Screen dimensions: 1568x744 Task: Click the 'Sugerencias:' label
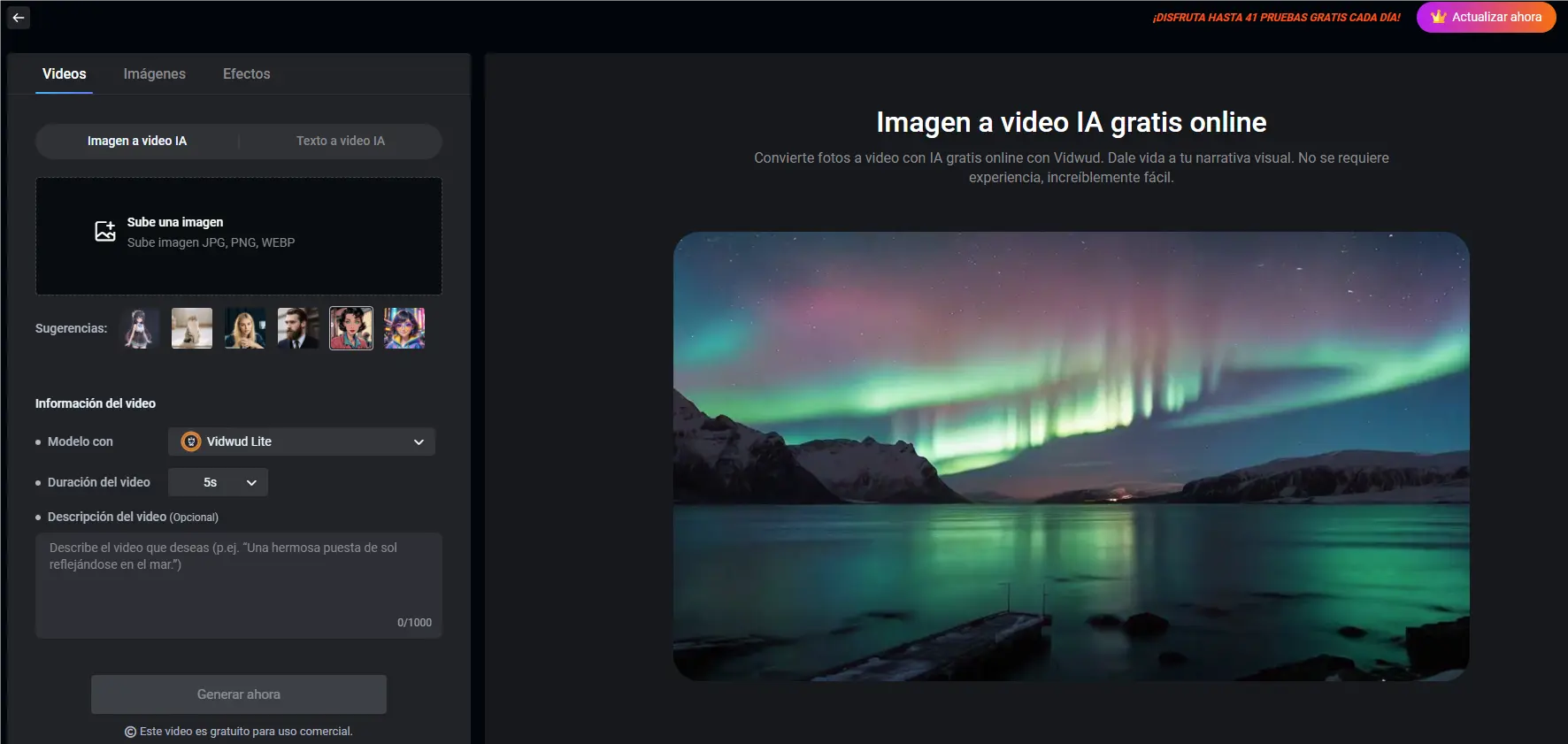click(71, 328)
